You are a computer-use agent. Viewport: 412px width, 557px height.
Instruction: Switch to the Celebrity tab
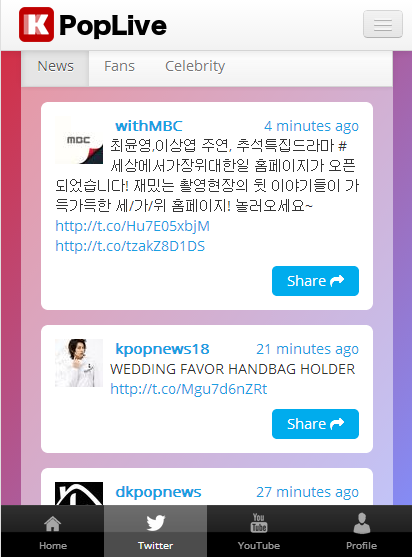tap(195, 66)
